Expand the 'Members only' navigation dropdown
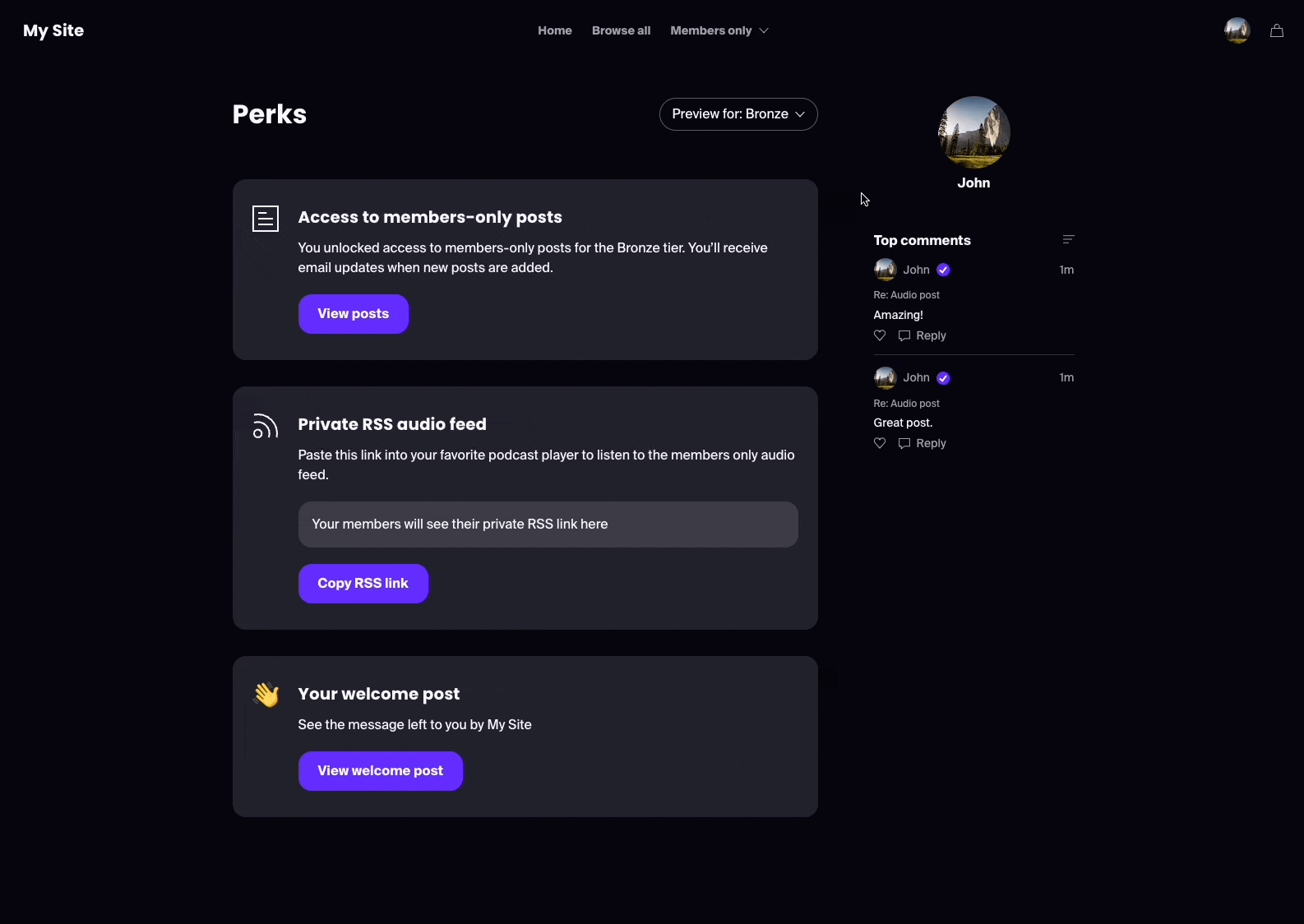The width and height of the screenshot is (1304, 924). click(x=718, y=30)
